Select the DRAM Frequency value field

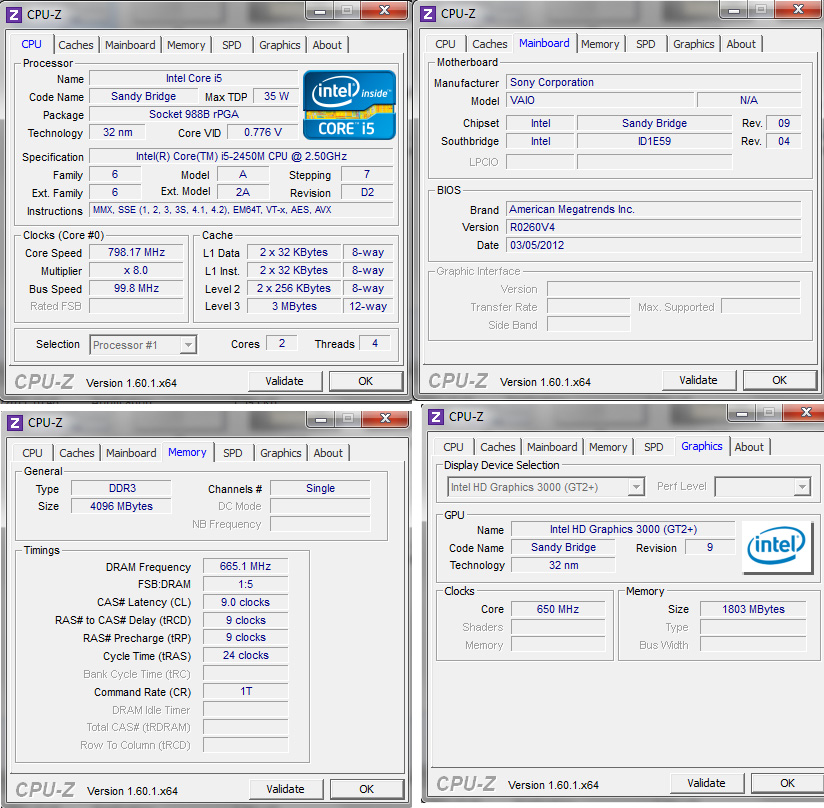pyautogui.click(x=245, y=566)
